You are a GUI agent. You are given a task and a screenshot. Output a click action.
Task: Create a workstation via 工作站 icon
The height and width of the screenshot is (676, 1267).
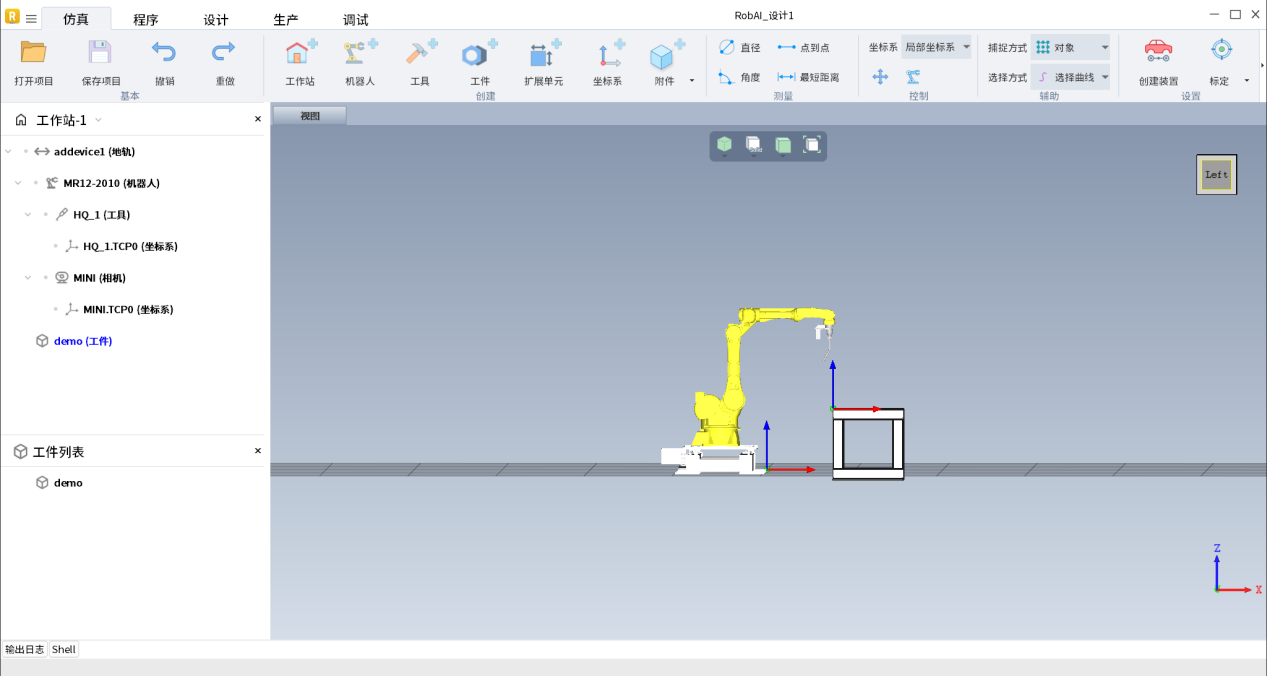pos(300,54)
